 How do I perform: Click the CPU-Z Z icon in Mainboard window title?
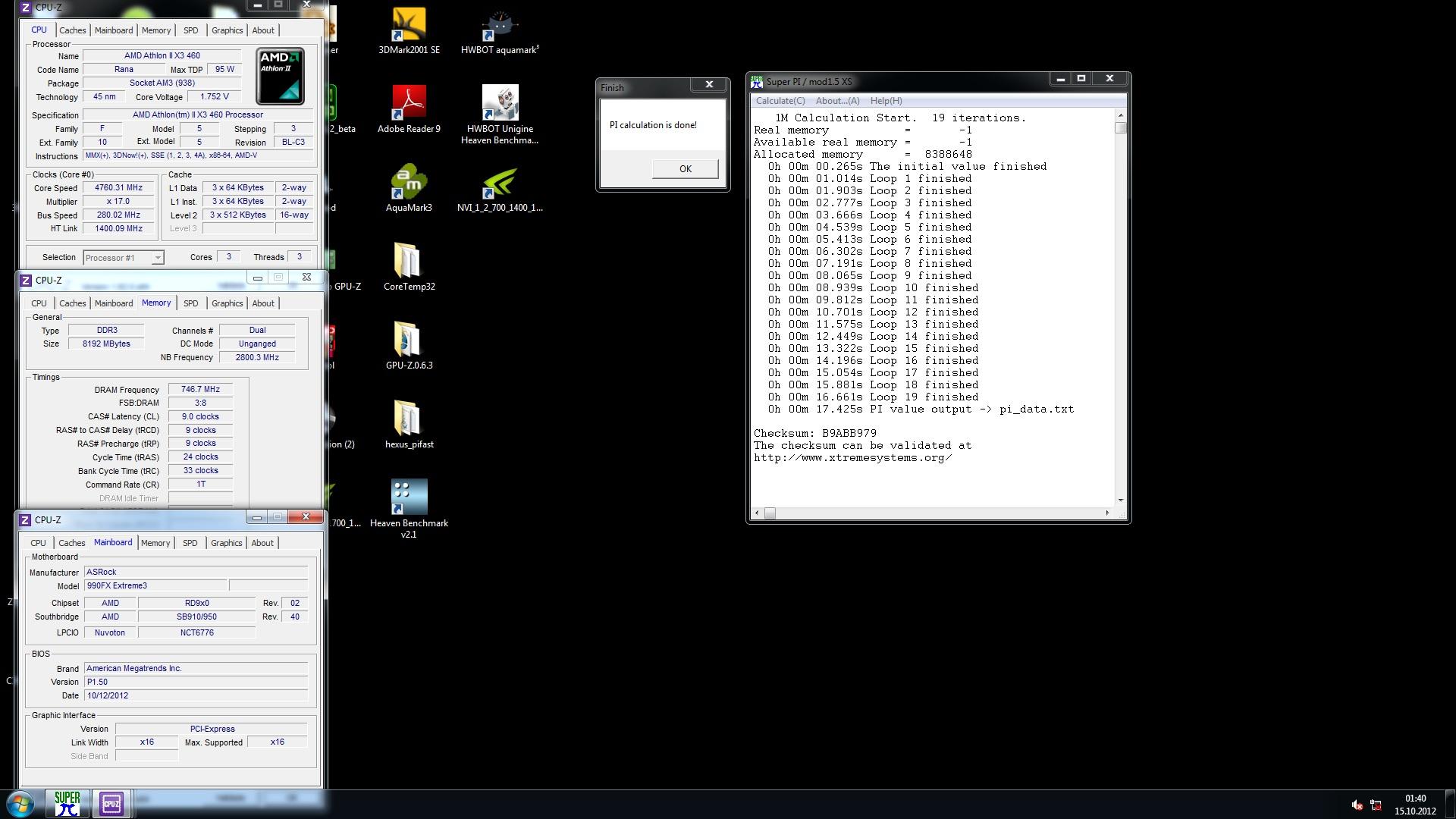(25, 519)
